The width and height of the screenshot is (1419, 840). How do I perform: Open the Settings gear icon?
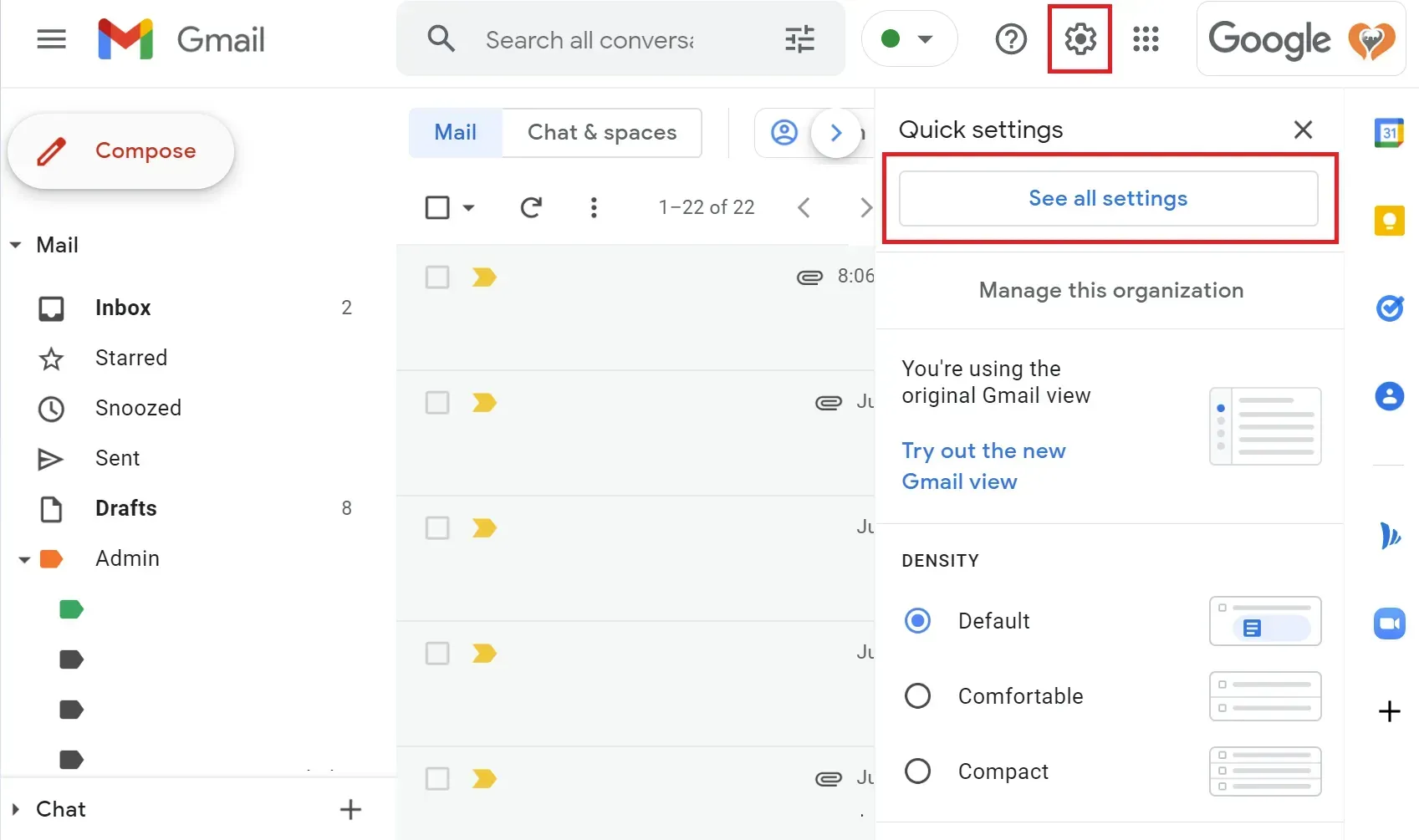point(1080,38)
